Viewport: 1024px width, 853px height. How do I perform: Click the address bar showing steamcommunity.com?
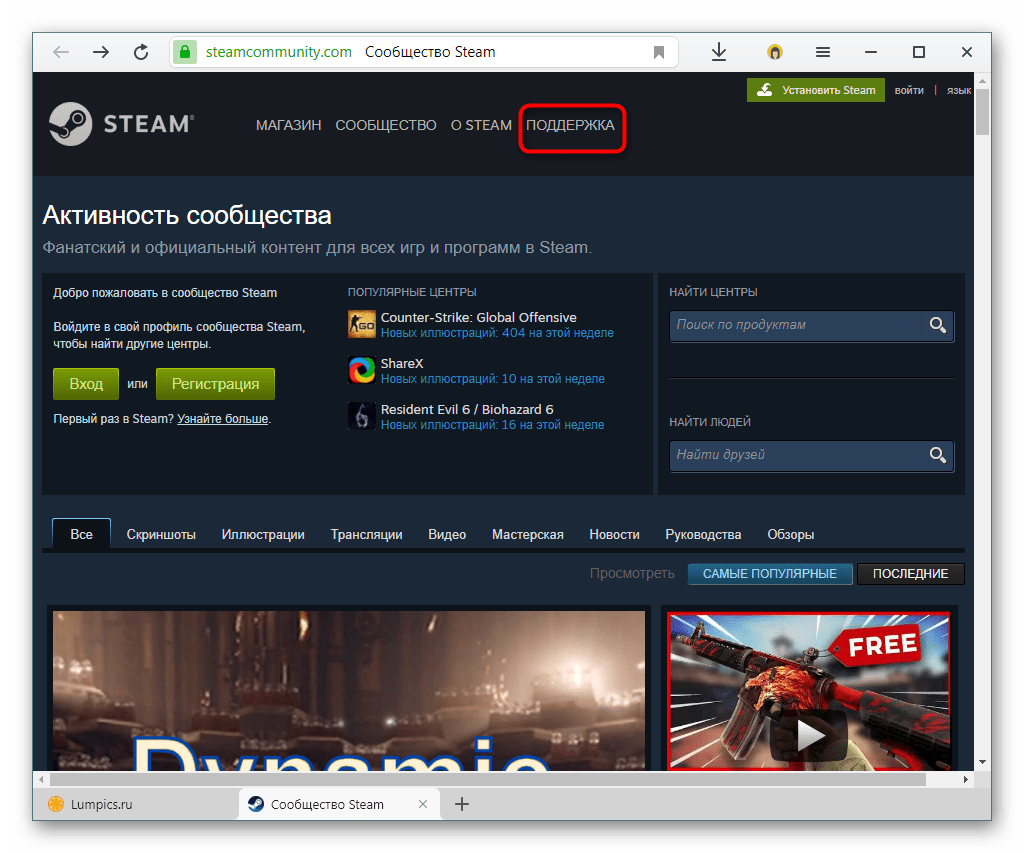pos(424,52)
